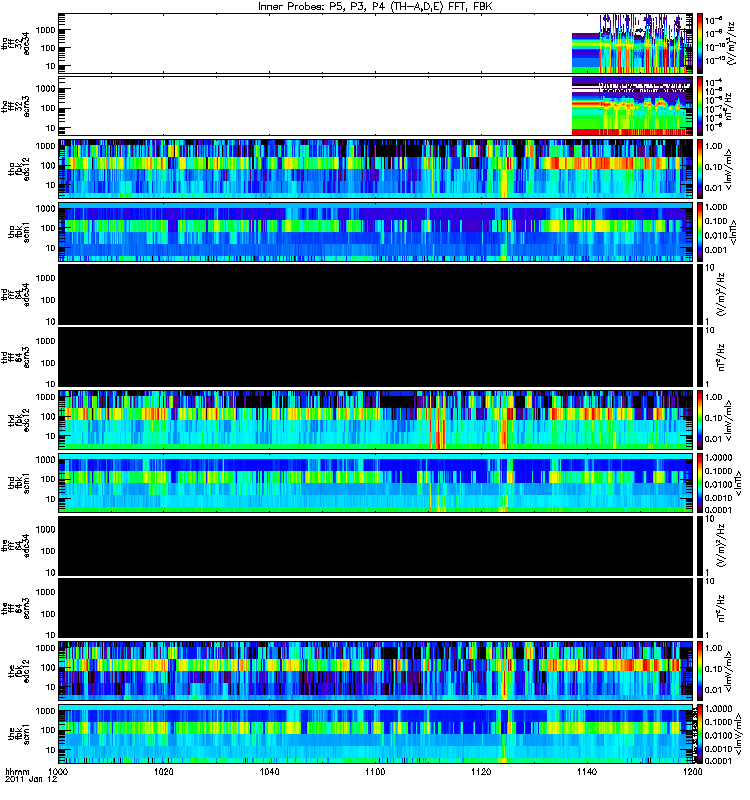Click the '<|mV/m|>' unit label of the fbk edc12

click(729, 671)
